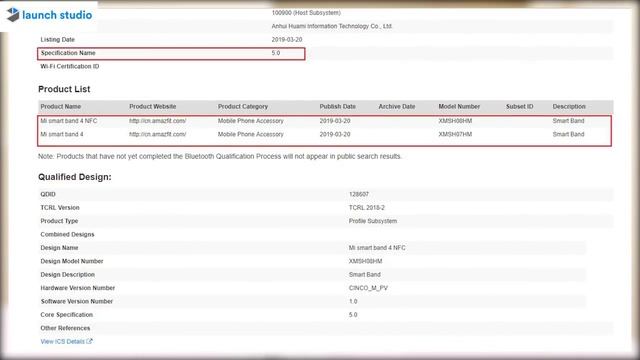Select the Design Description value Smart Band
Image resolution: width=640 pixels, height=360 pixels.
click(364, 275)
